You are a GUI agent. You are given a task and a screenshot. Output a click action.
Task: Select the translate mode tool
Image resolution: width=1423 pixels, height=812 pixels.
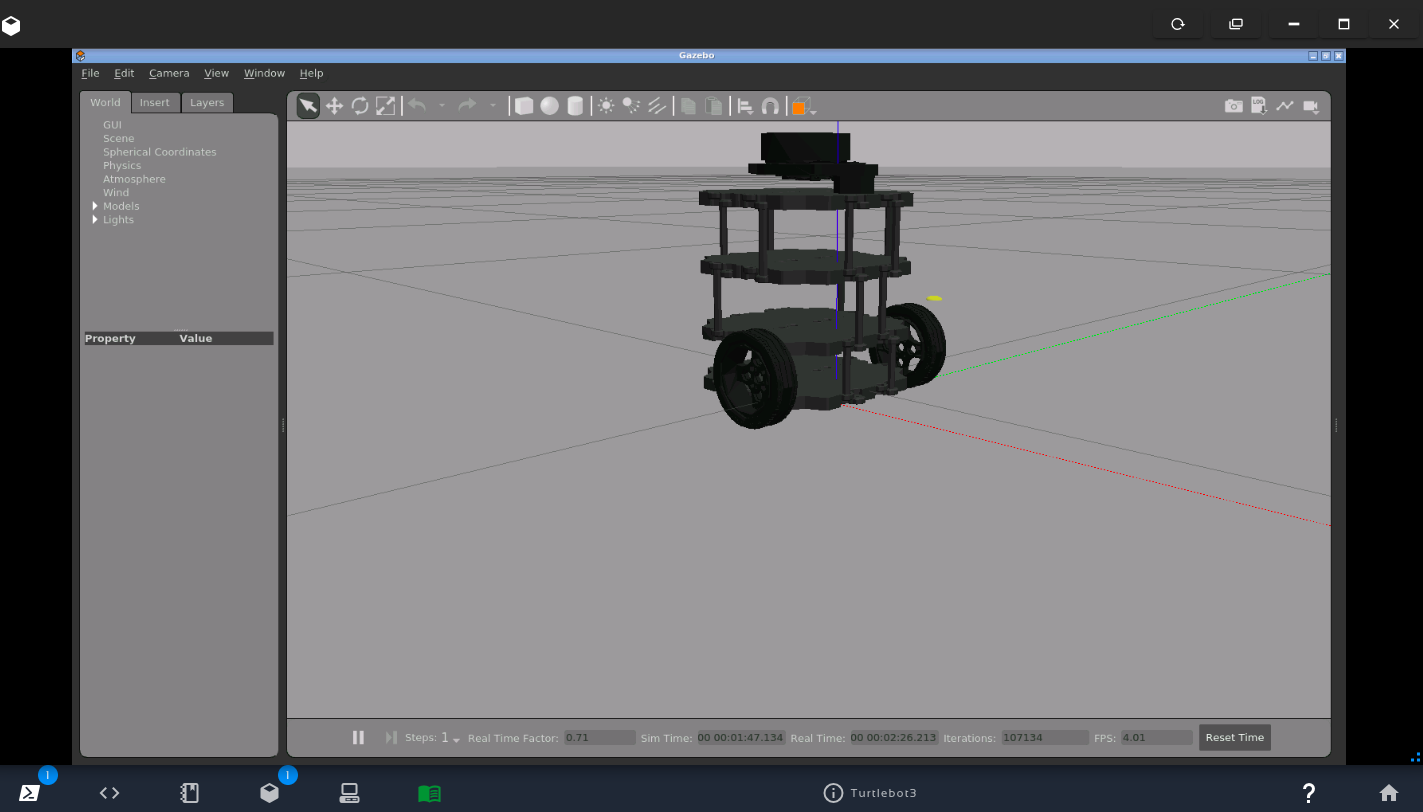[334, 105]
